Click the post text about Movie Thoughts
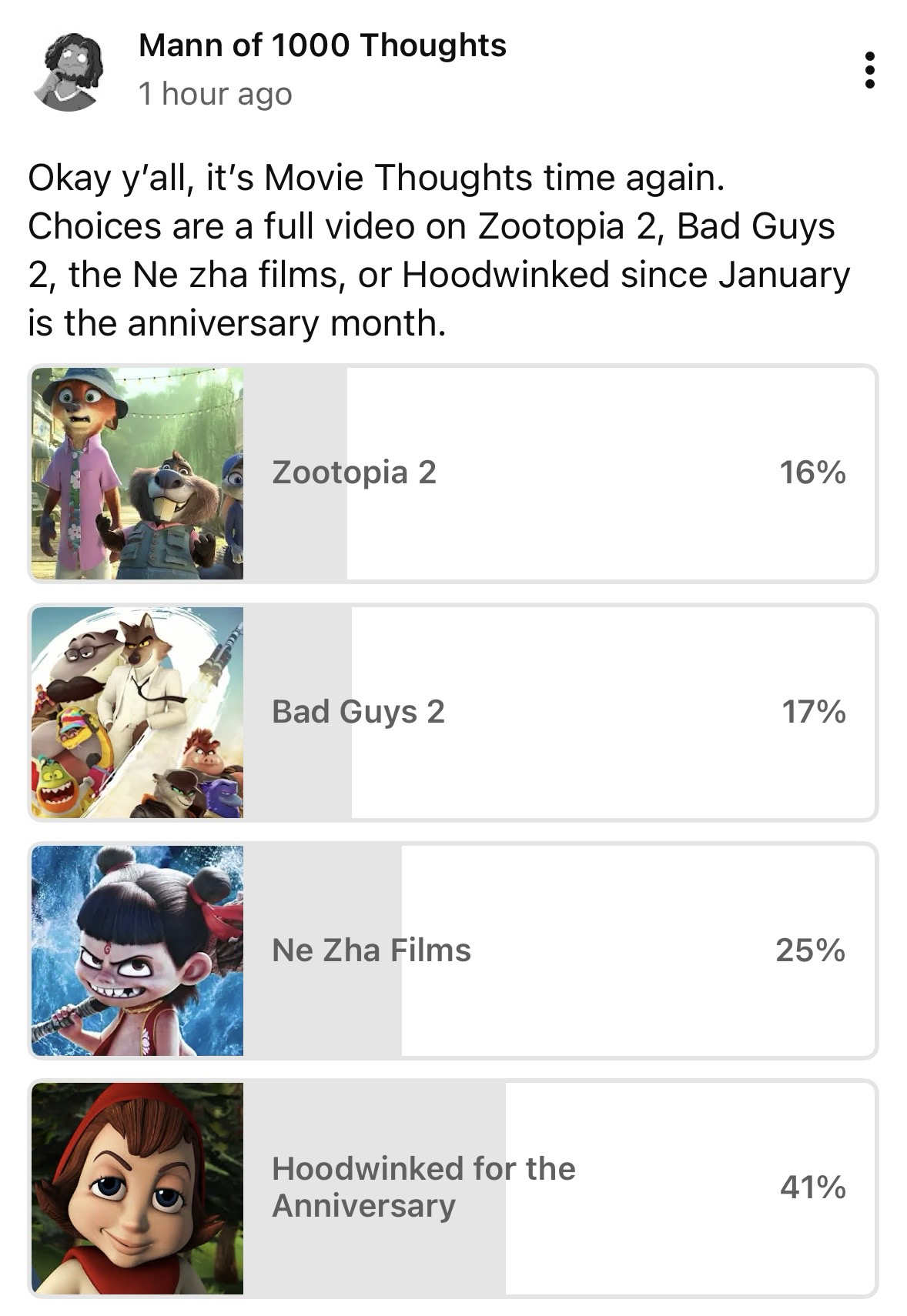 pyautogui.click(x=439, y=250)
